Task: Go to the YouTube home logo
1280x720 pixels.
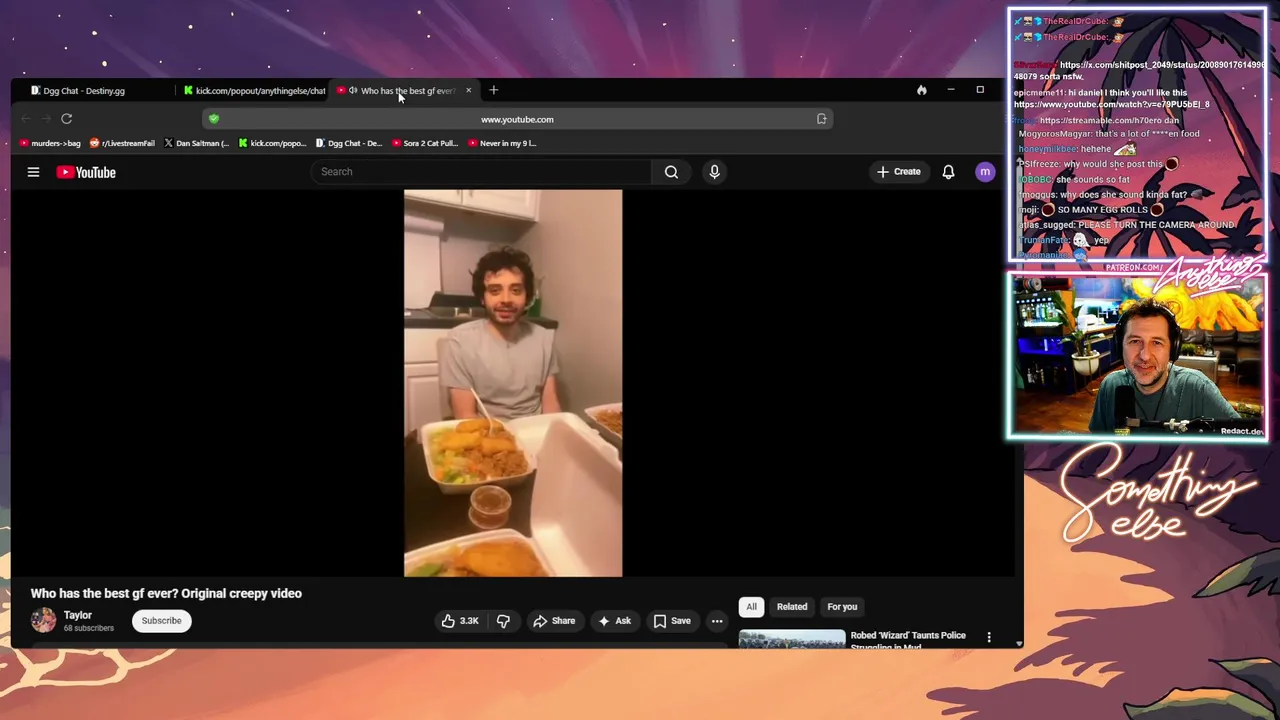Action: (86, 172)
